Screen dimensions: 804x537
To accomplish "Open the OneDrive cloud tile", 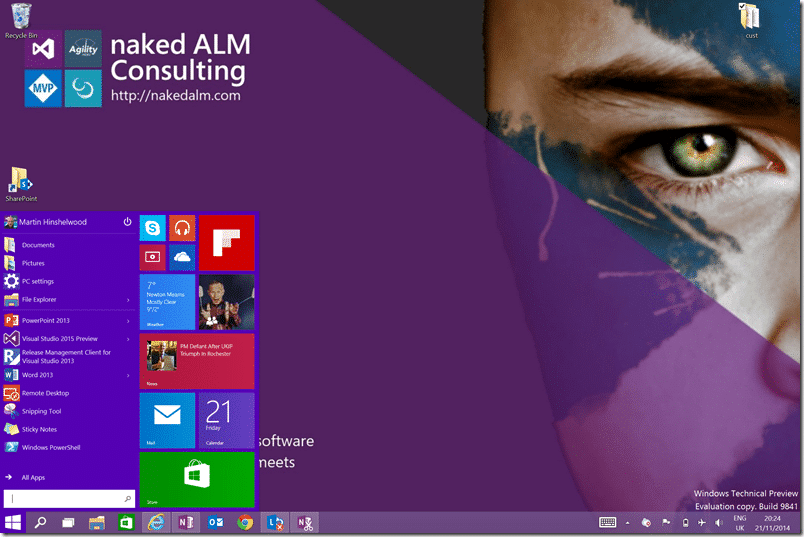I will point(182,257).
